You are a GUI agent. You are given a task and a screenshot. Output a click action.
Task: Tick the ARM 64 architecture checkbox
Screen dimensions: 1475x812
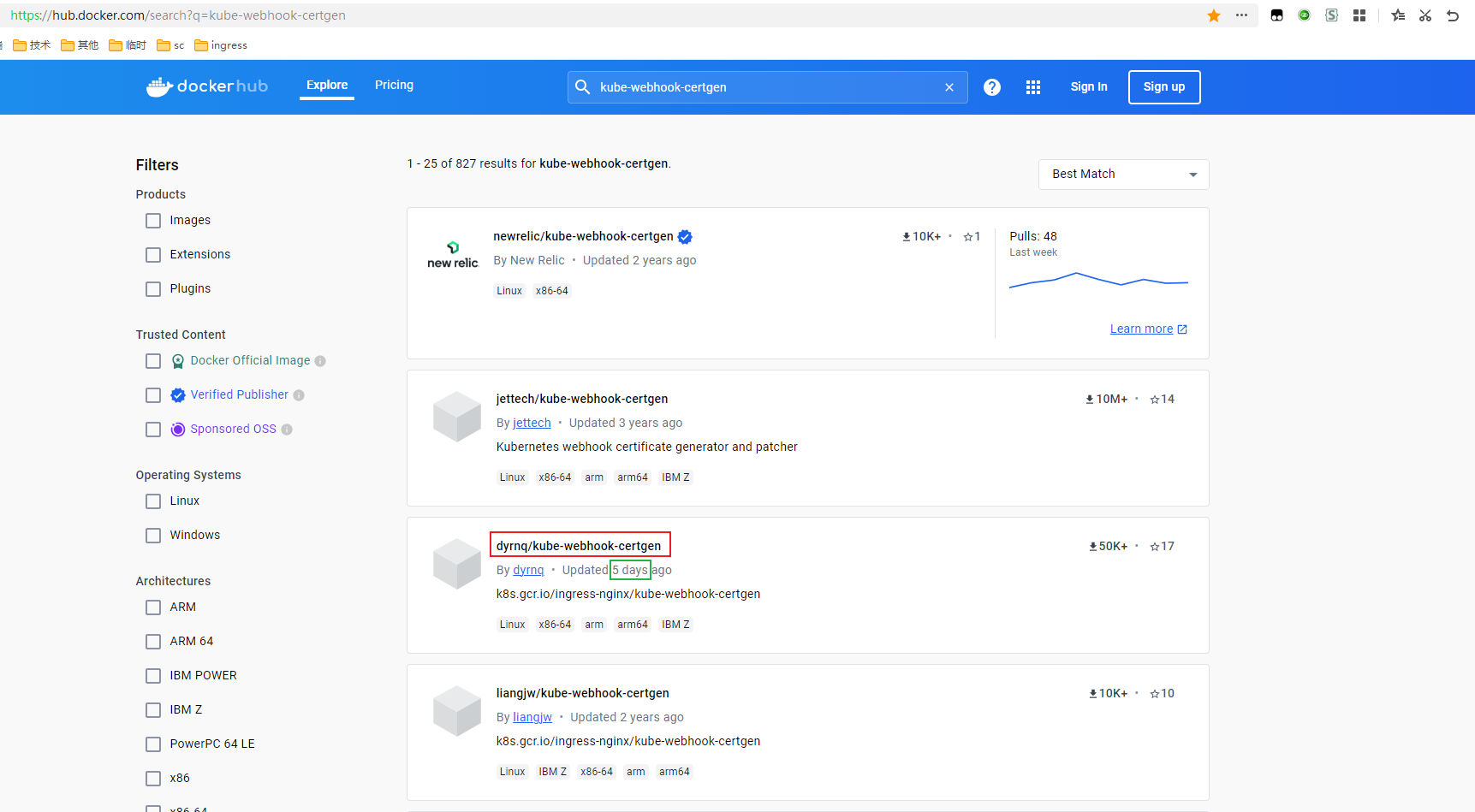(x=153, y=642)
